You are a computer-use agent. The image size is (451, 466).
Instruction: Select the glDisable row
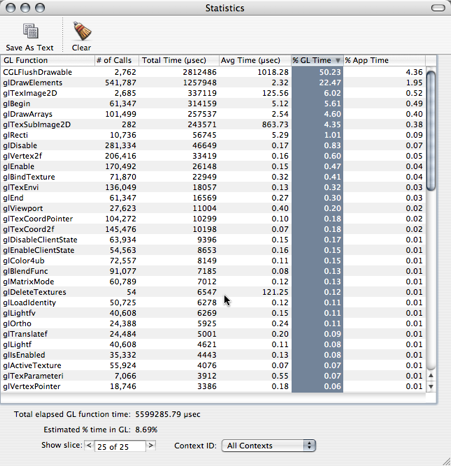point(213,145)
